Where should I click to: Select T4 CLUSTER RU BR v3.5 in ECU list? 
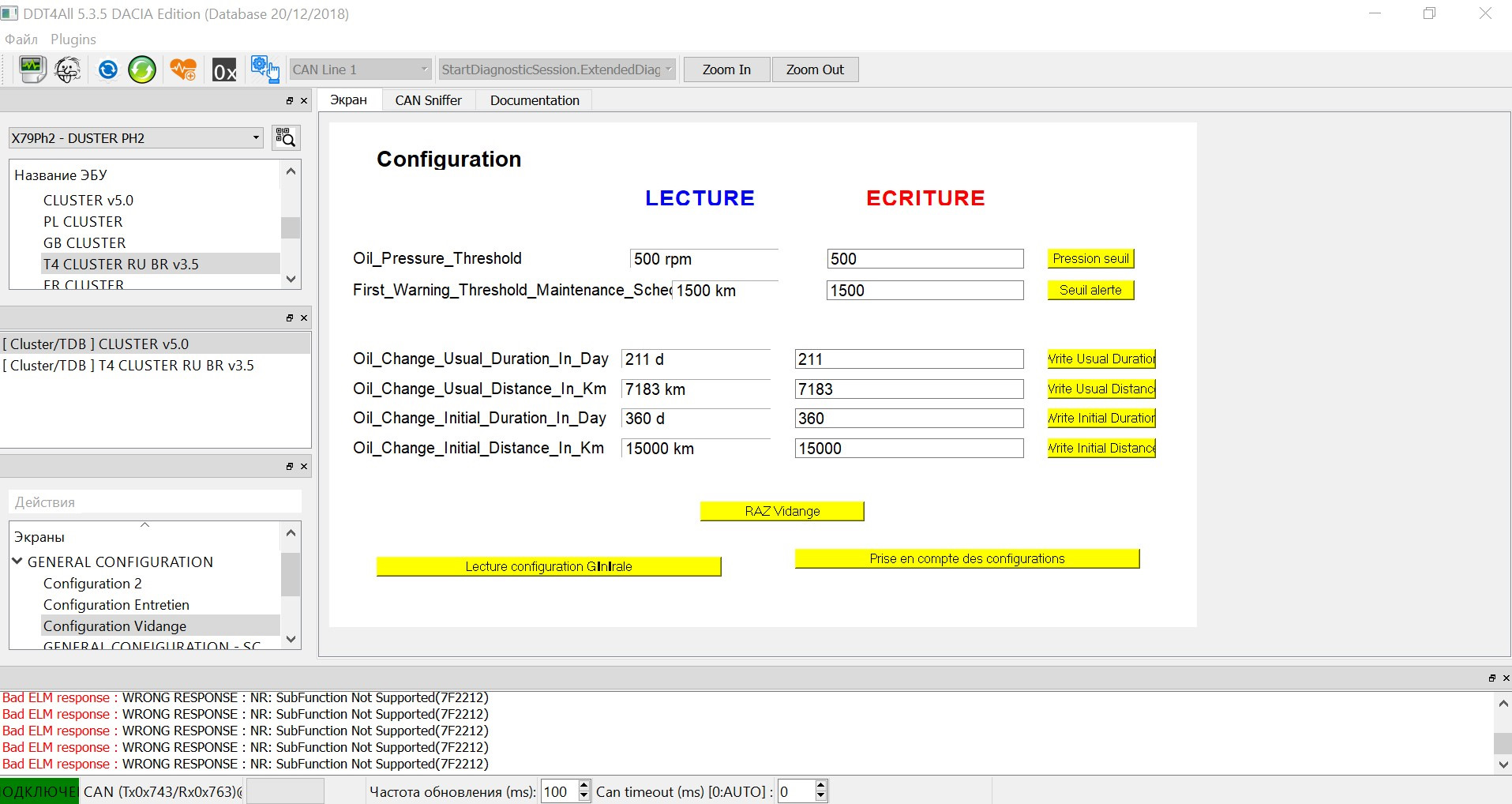[x=121, y=265]
